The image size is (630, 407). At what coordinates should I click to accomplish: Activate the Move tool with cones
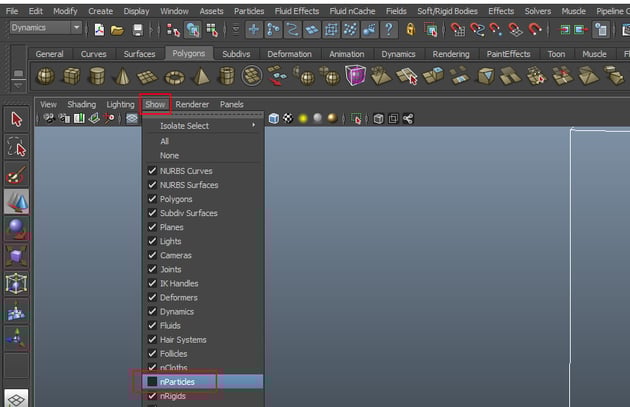pyautogui.click(x=16, y=202)
